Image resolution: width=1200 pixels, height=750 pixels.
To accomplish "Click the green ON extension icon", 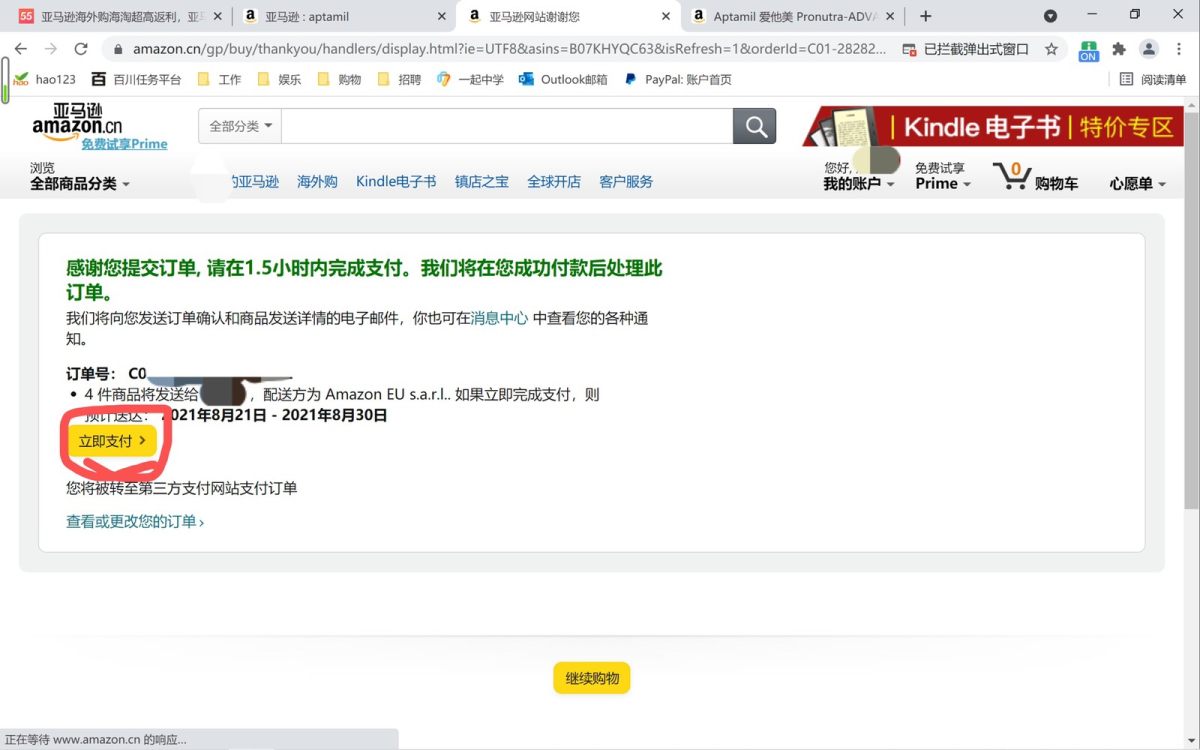I will [1088, 51].
